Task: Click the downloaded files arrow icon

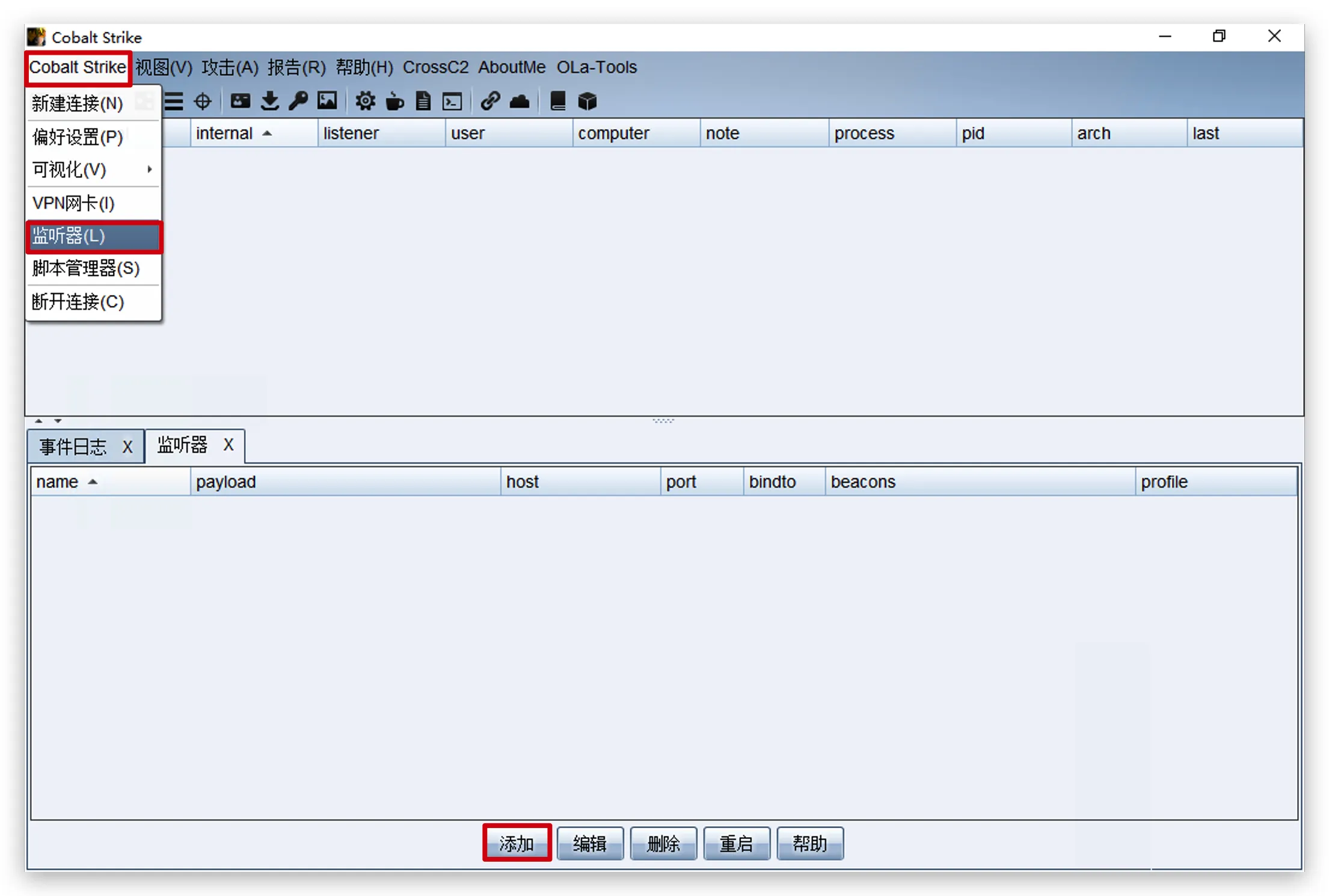Action: 269,101
